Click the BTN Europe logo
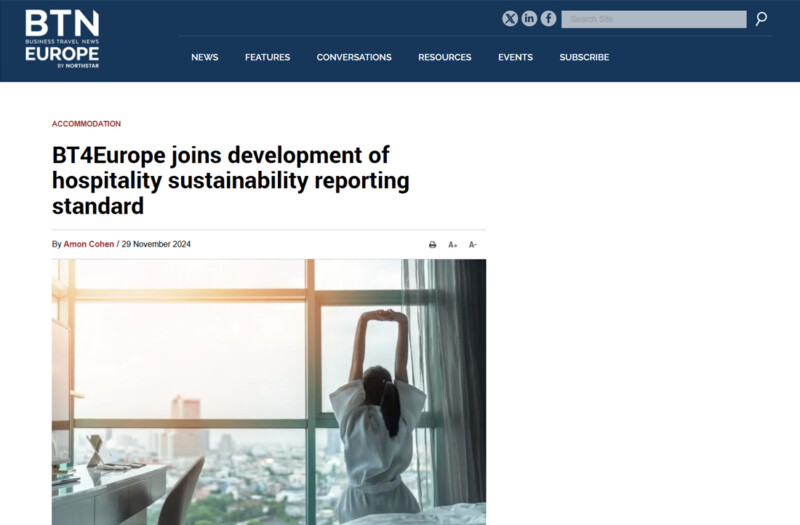The image size is (800, 525). click(62, 39)
